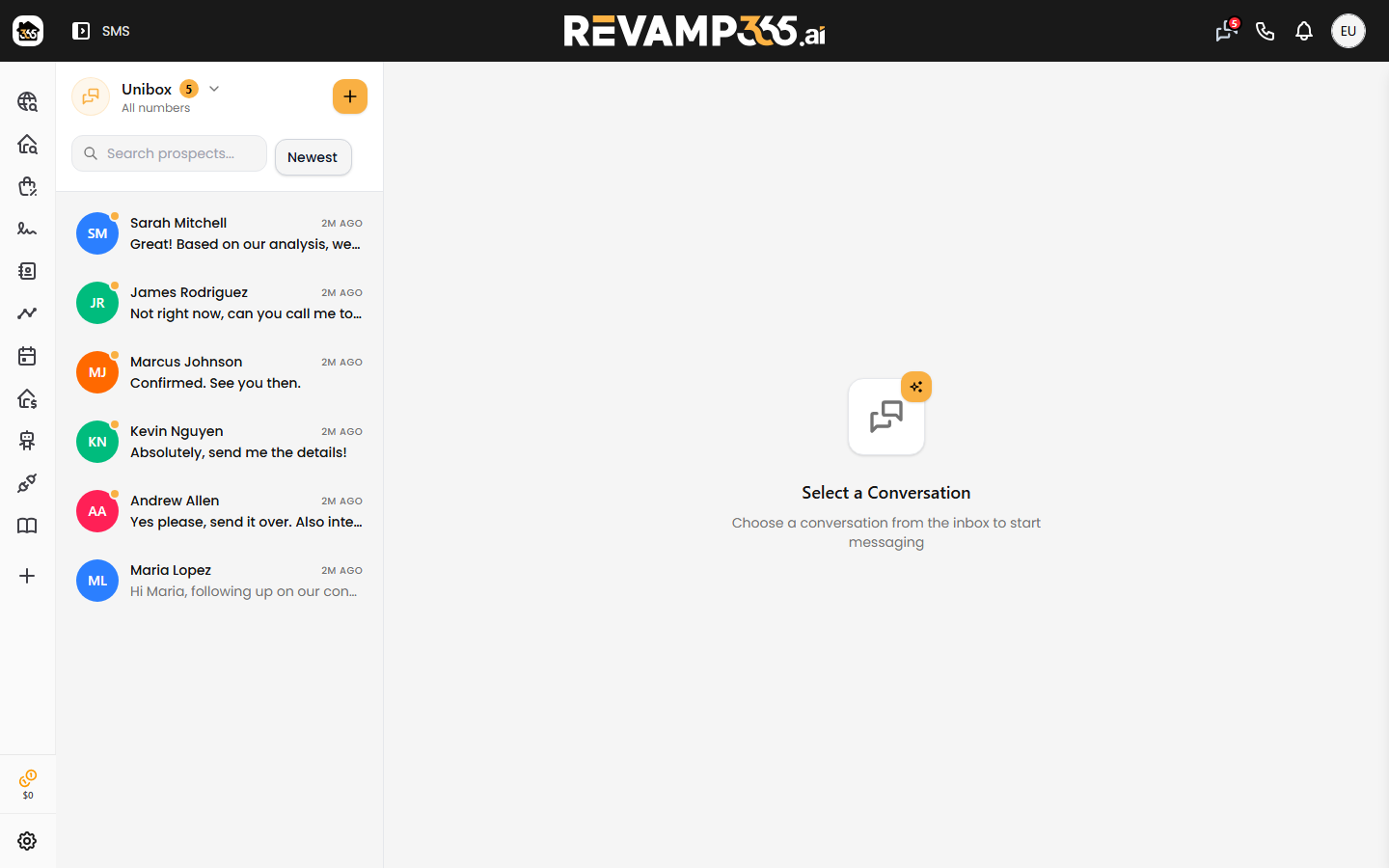Click the "Absolutely, send me the details!" preview

238,452
